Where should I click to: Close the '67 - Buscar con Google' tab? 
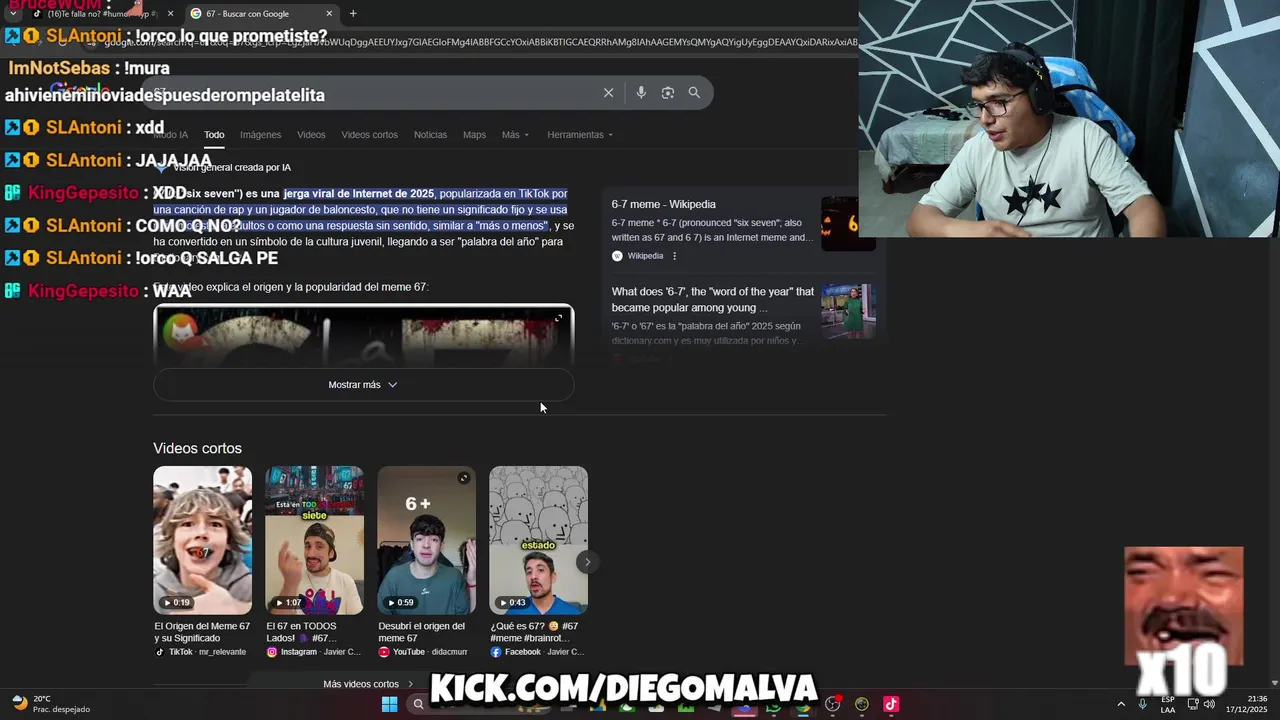tap(329, 14)
